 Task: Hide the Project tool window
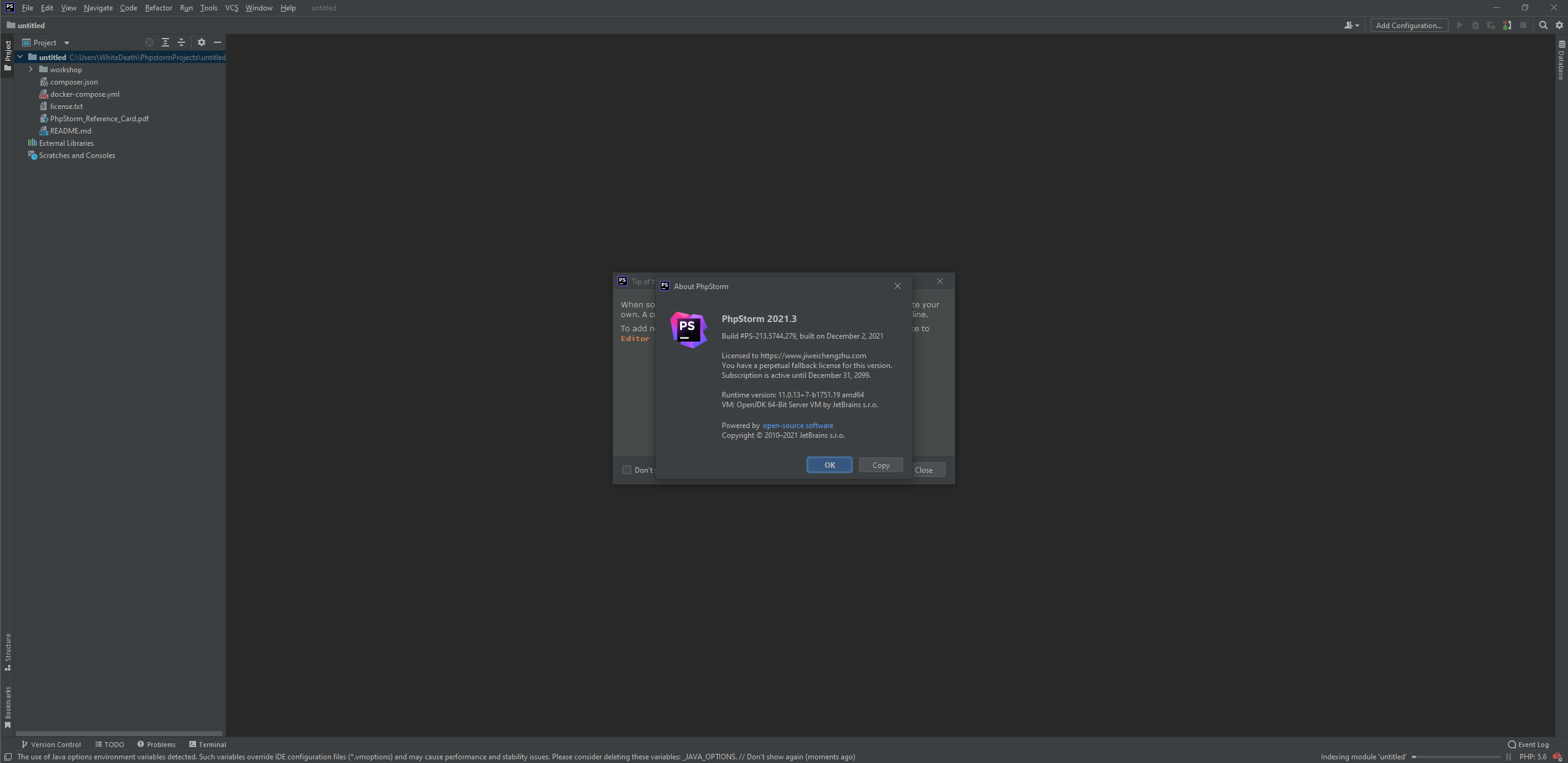[x=218, y=42]
